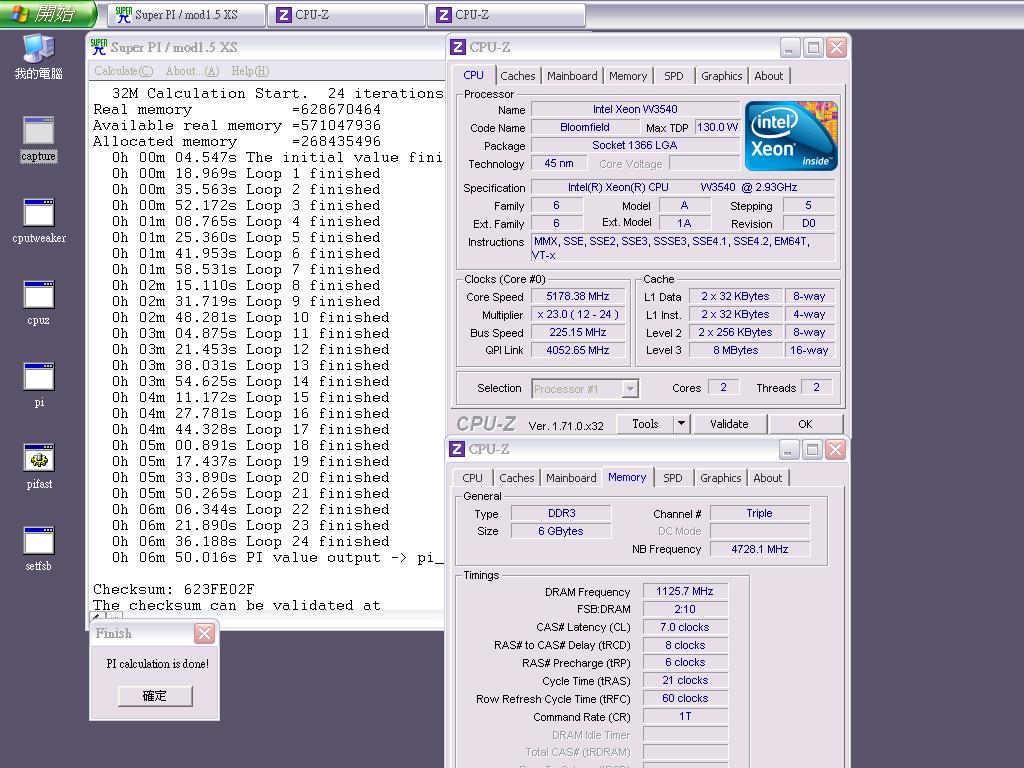
Task: Minimize the top CPU-Z window
Action: tap(790, 48)
